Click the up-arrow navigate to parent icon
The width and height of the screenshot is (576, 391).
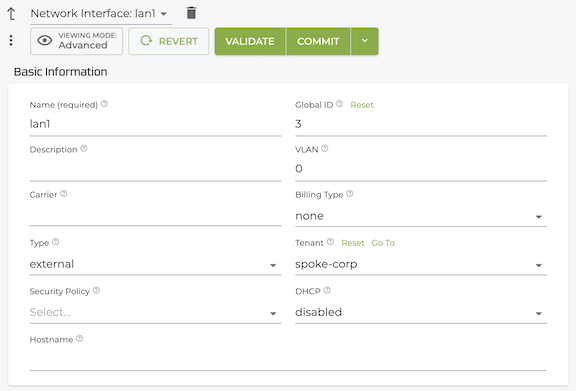(11, 14)
